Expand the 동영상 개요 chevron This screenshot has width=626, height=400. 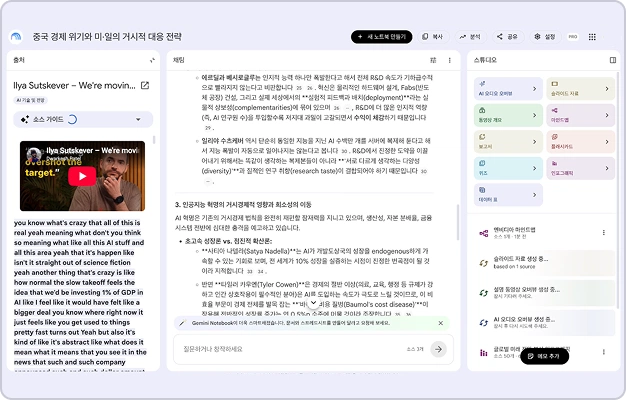click(x=535, y=115)
